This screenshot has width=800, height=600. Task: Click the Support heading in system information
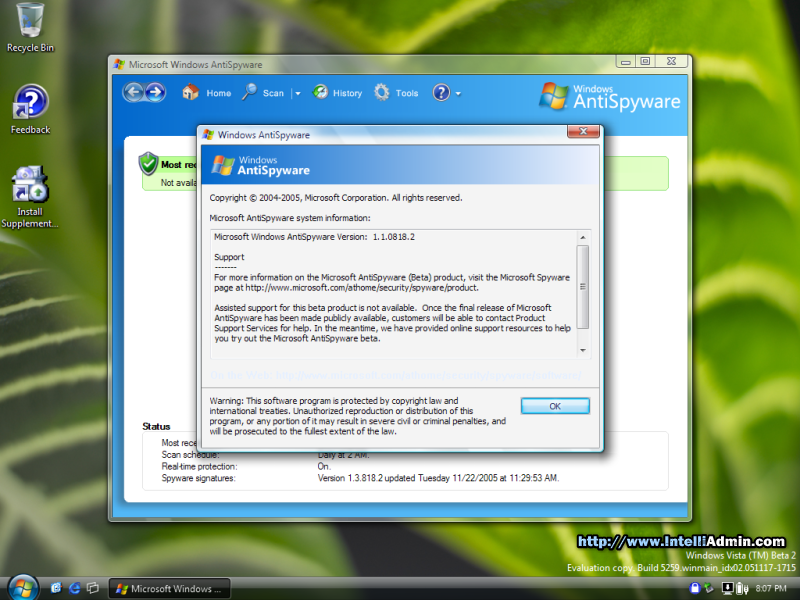coord(229,257)
